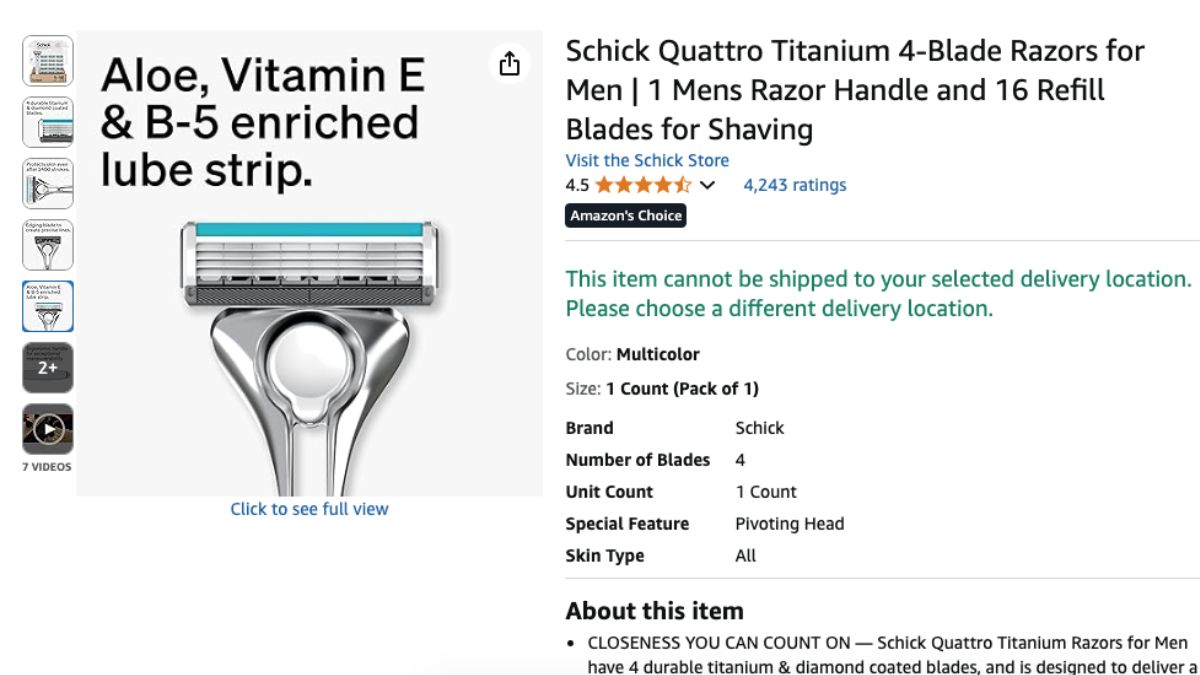Click to see full view link
The image size is (1200, 675).
(309, 509)
